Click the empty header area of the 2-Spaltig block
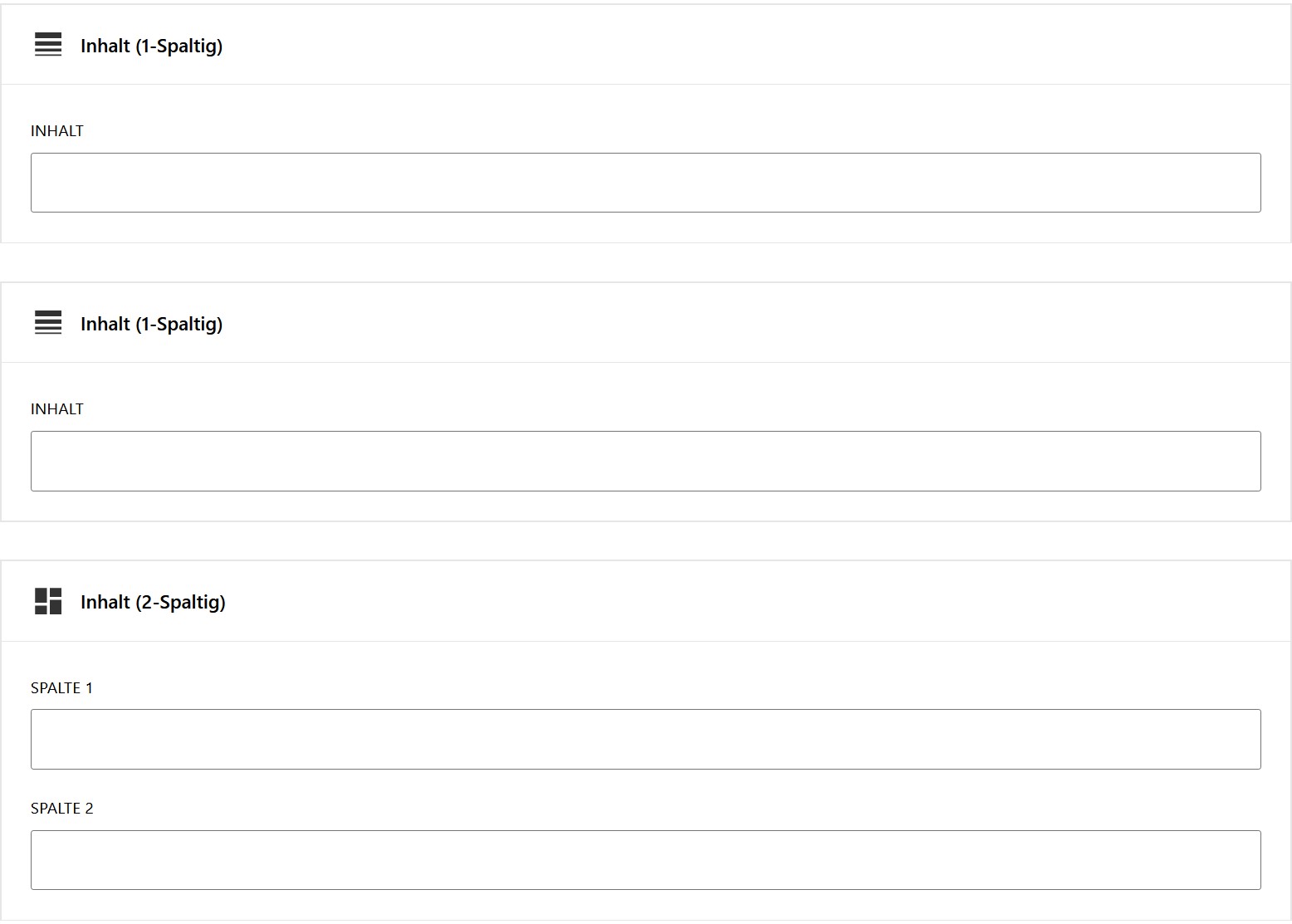 coord(747,601)
